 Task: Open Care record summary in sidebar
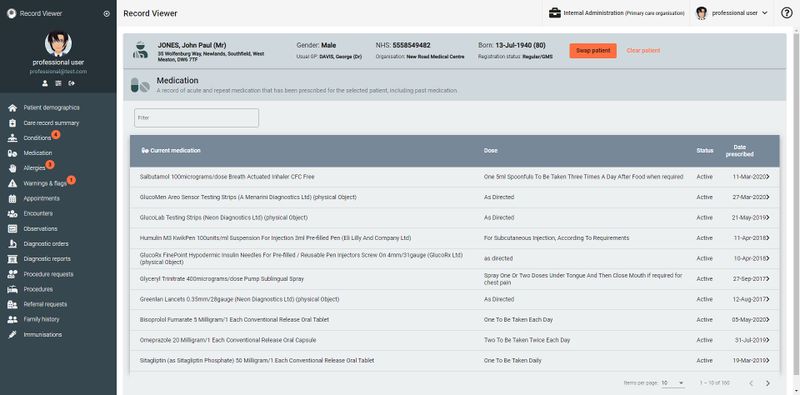click(x=51, y=123)
